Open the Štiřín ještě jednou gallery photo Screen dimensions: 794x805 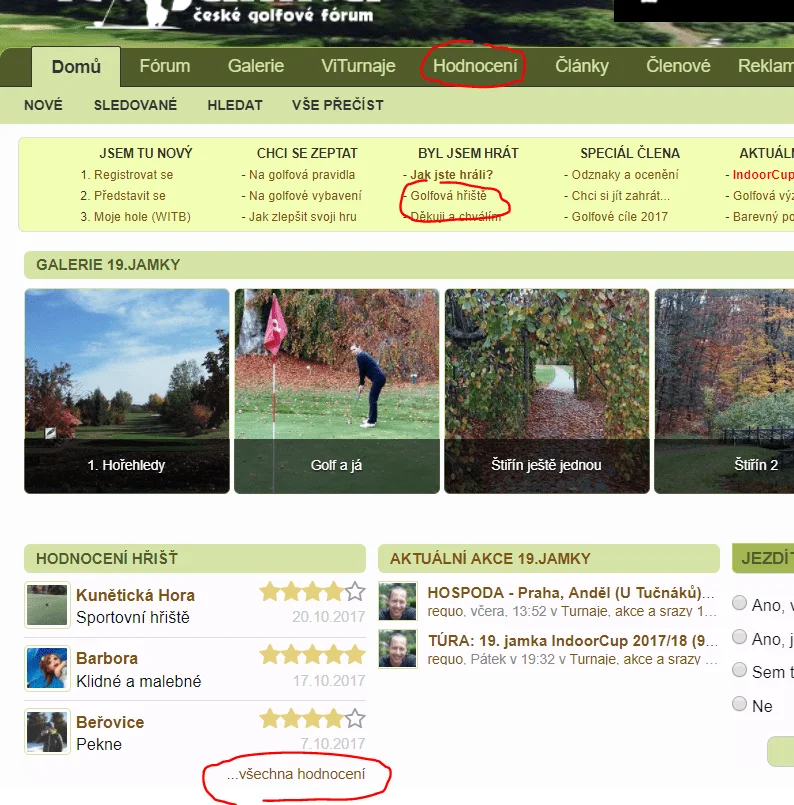pos(547,391)
